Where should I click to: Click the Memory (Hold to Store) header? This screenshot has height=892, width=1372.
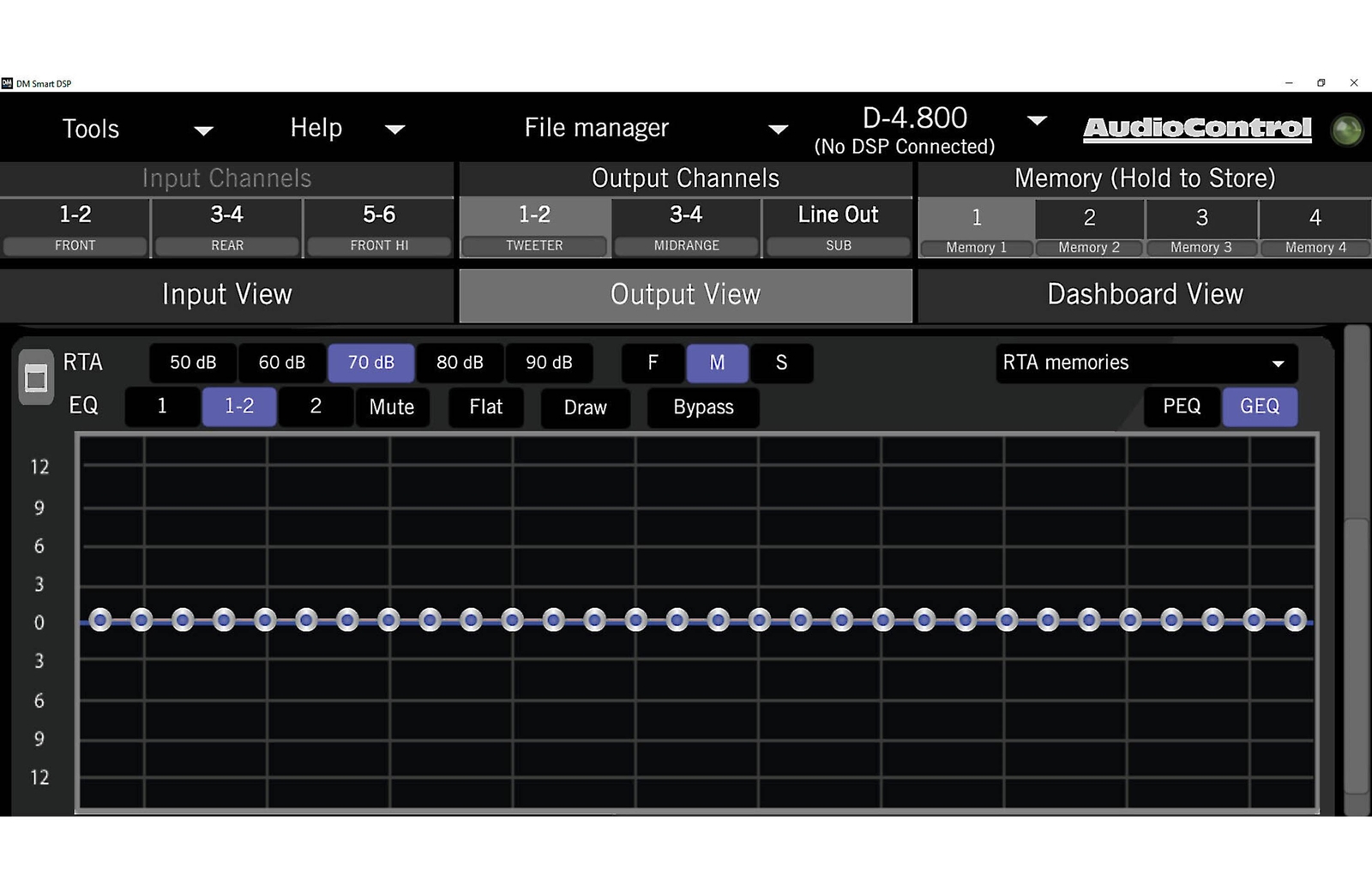click(x=1145, y=178)
